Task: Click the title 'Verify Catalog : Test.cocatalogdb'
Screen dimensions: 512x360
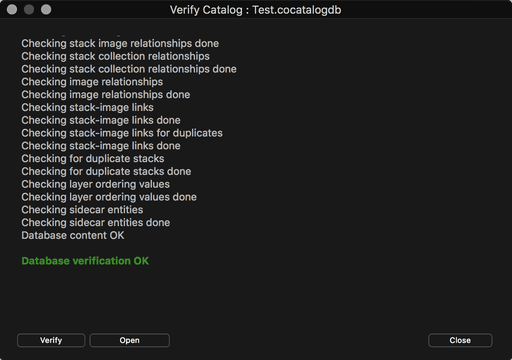Action: click(x=256, y=10)
